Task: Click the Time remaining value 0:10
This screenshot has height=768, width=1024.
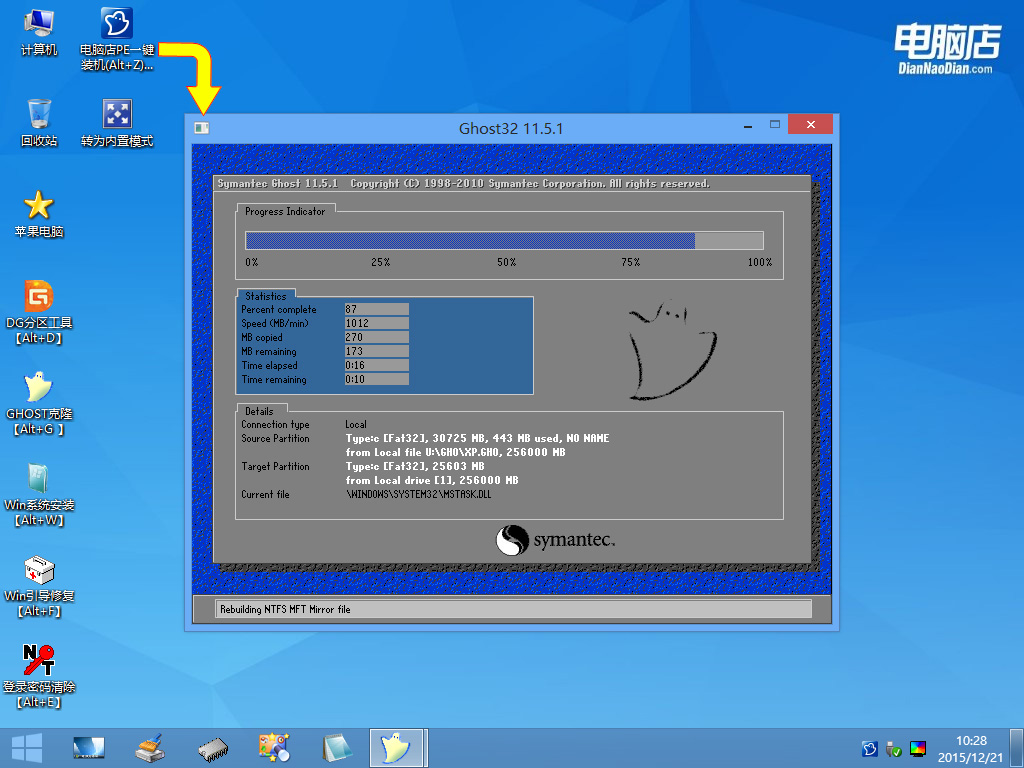Action: click(377, 379)
